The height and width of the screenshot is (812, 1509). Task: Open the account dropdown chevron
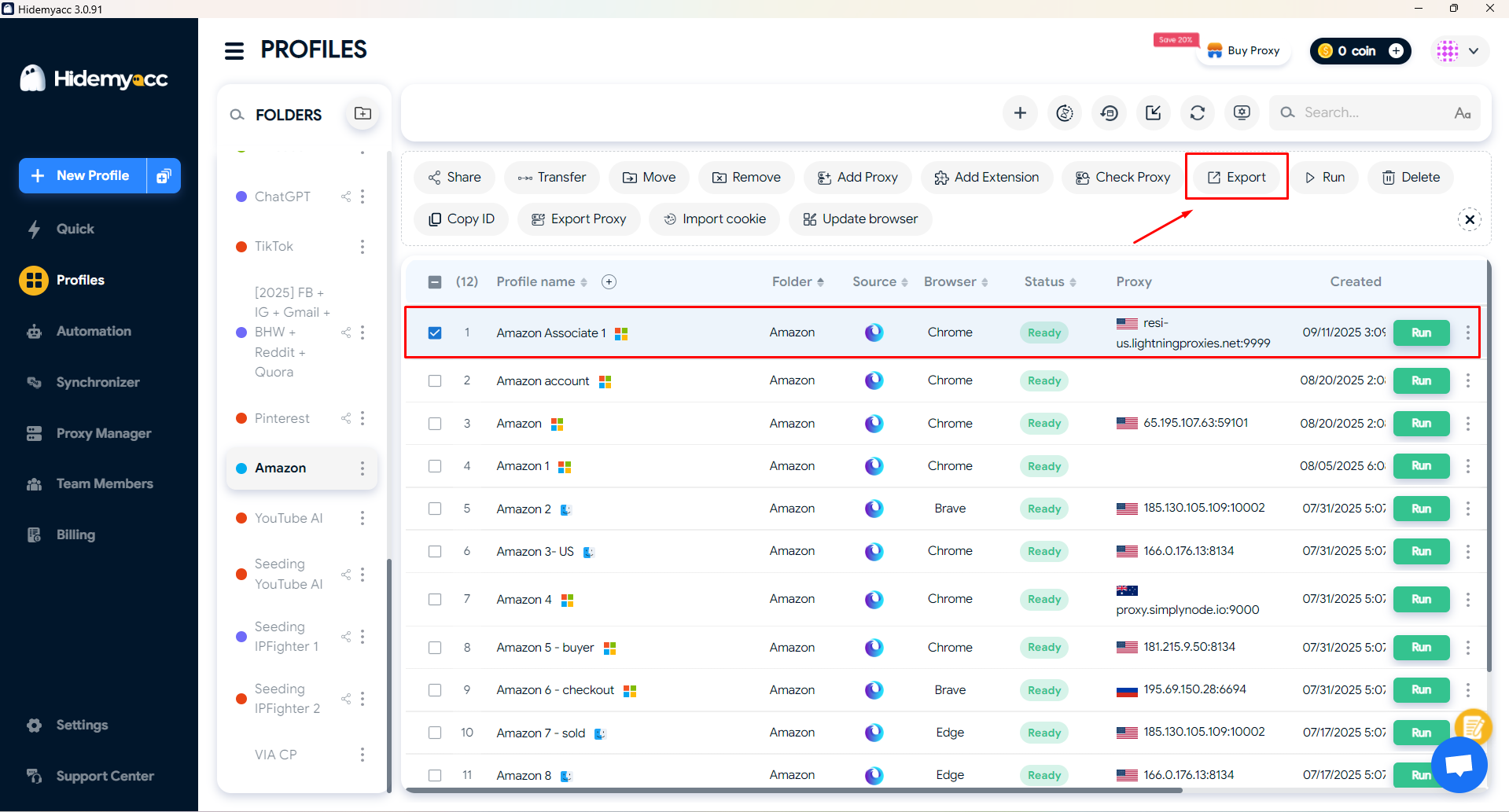point(1474,51)
